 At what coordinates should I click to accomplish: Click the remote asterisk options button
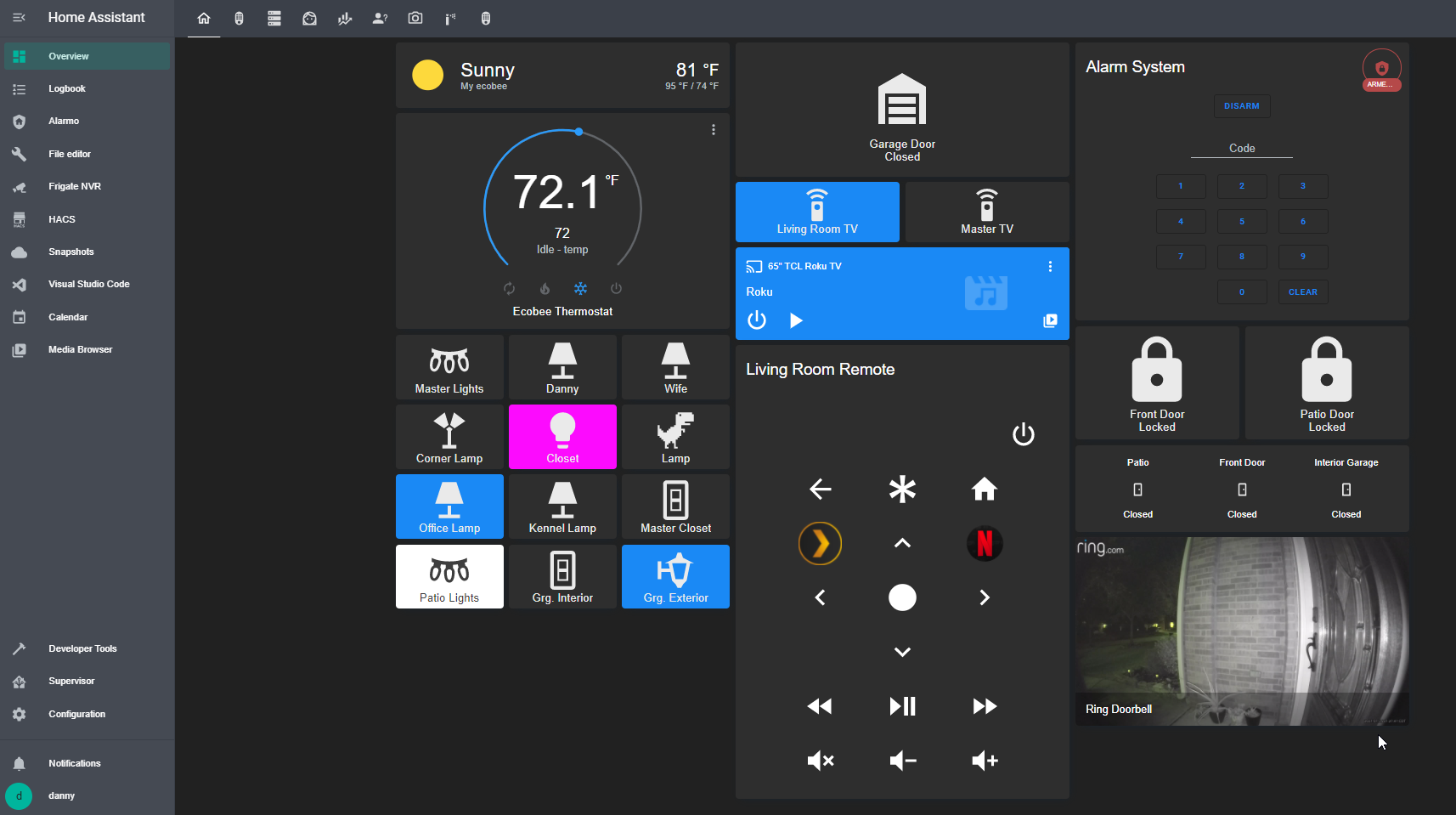902,489
